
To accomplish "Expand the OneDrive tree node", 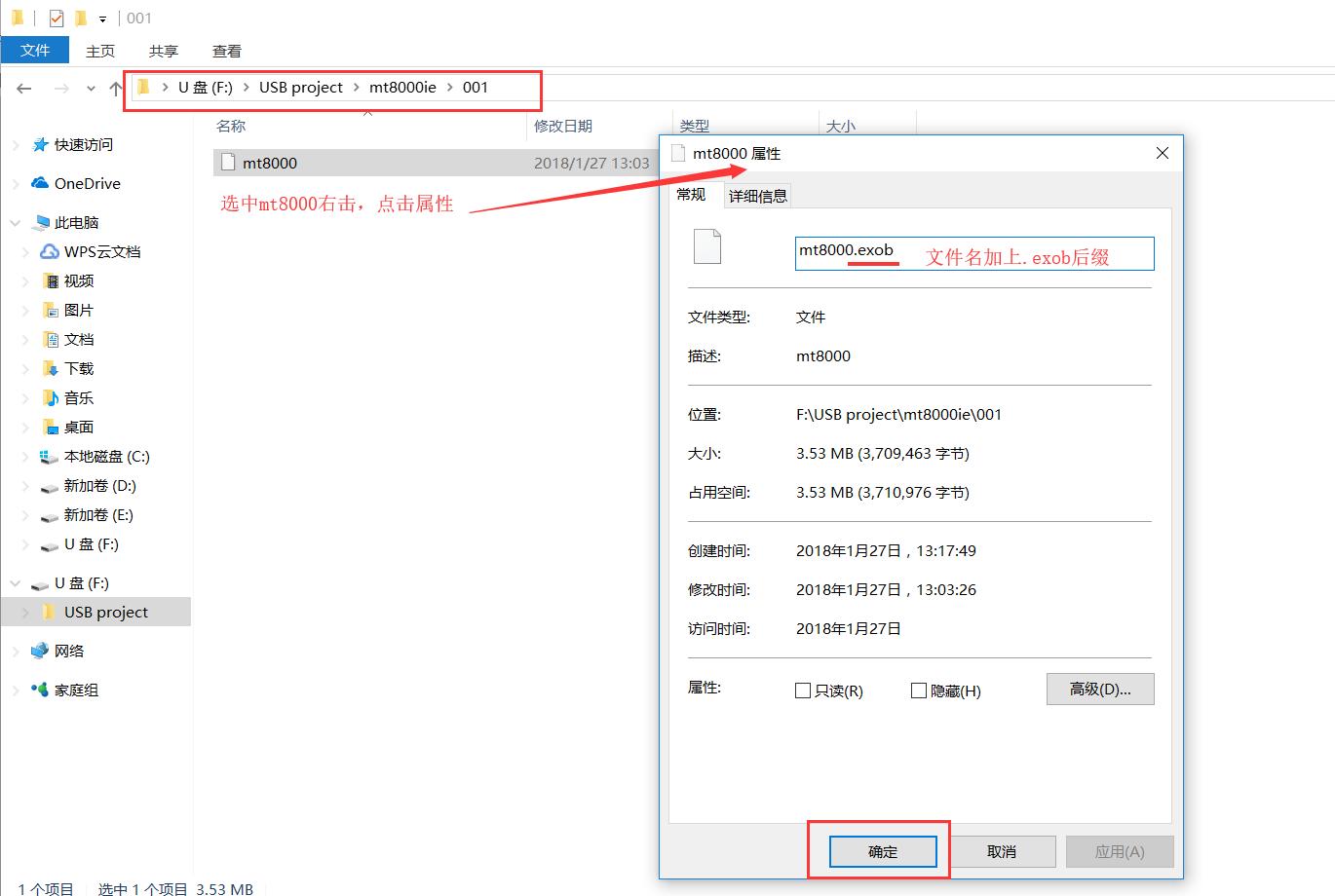I will click(x=16, y=183).
